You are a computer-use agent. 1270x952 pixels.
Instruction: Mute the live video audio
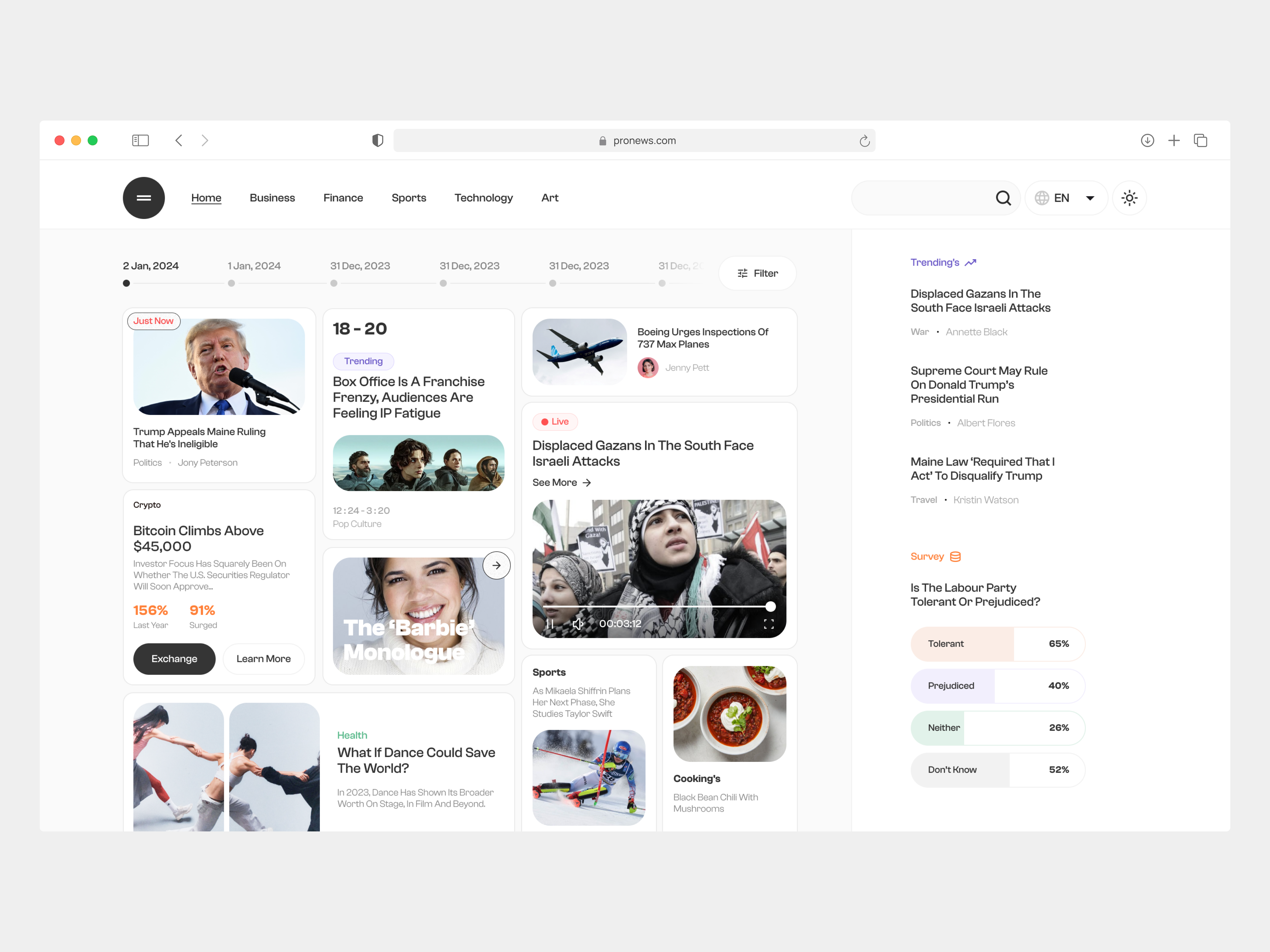(578, 623)
